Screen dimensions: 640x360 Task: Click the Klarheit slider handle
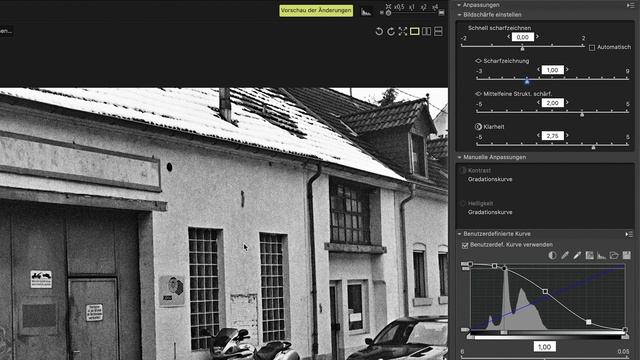point(593,147)
